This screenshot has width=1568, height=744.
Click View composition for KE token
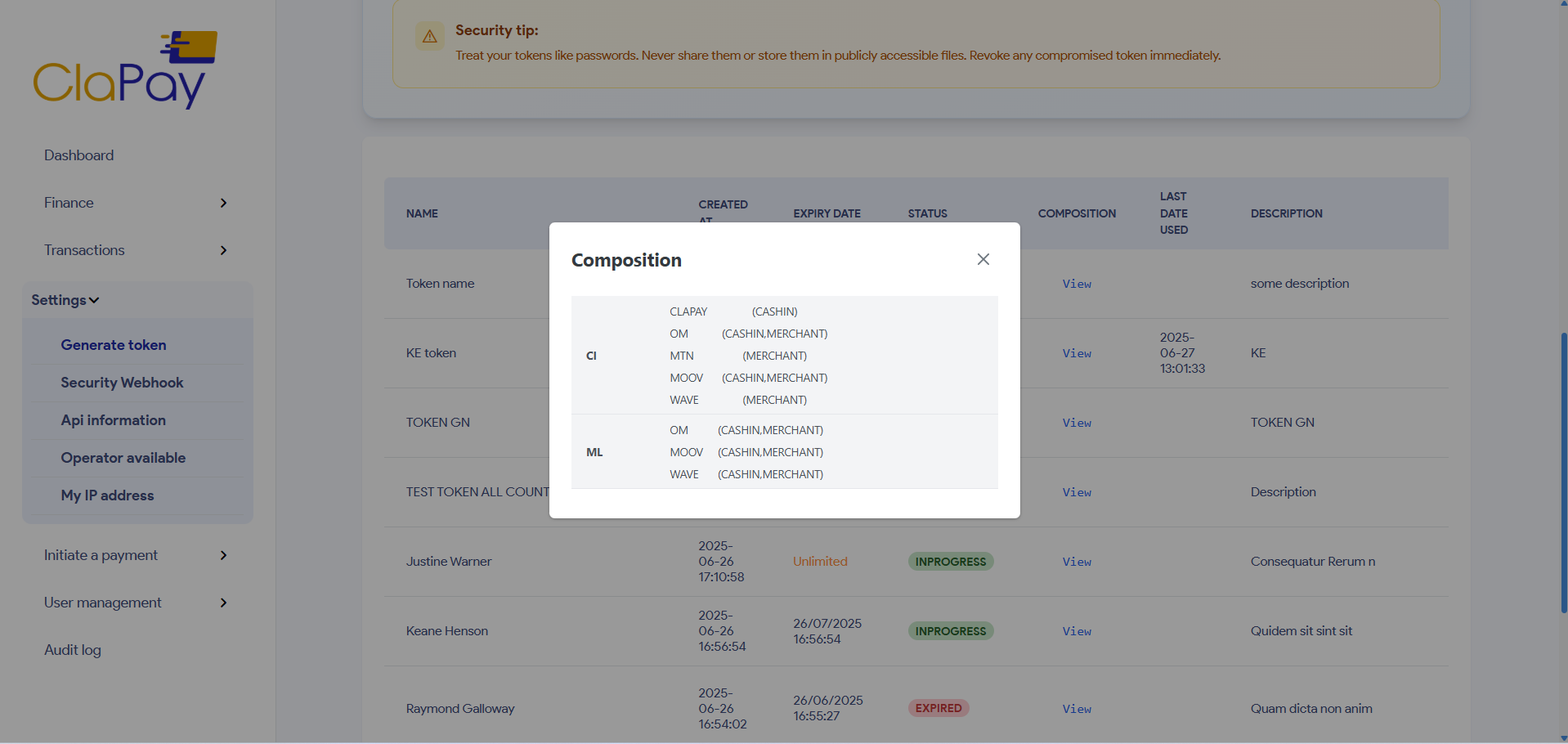point(1076,353)
